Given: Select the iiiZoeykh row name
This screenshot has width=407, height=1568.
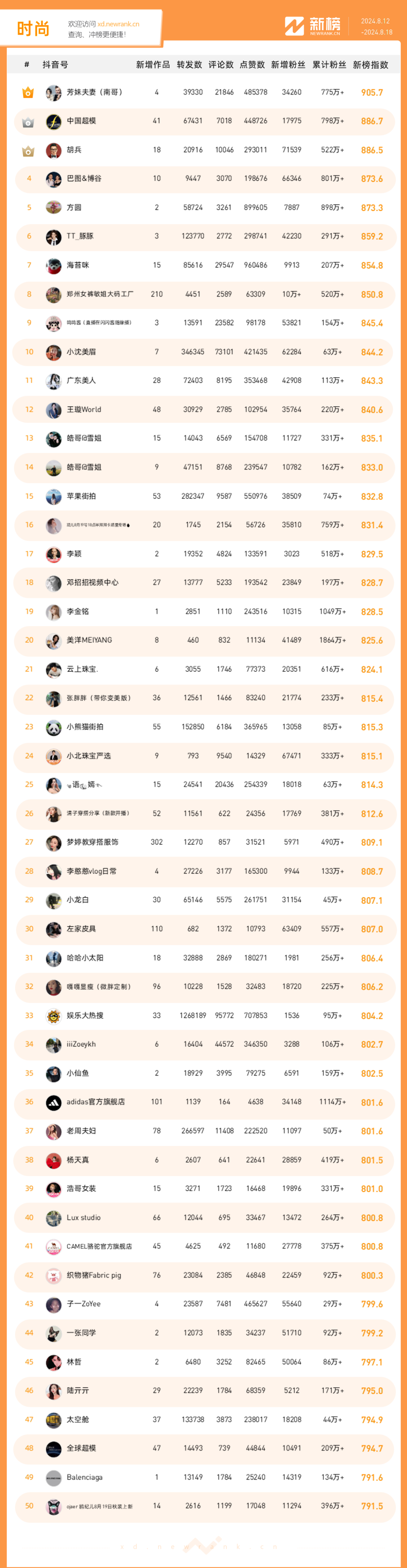Looking at the screenshot, I should [81, 1044].
